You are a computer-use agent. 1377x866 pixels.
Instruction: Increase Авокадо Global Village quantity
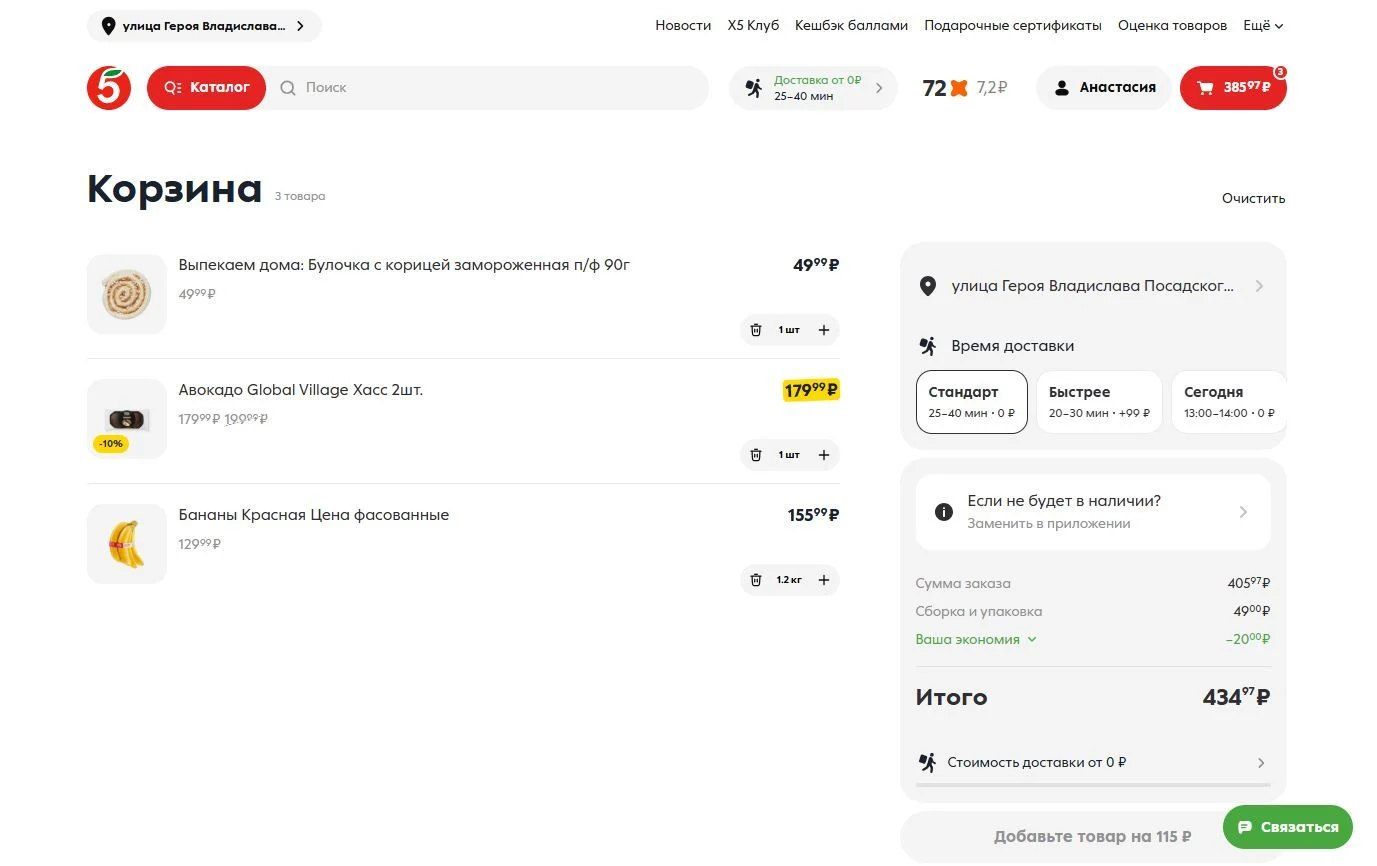click(824, 455)
